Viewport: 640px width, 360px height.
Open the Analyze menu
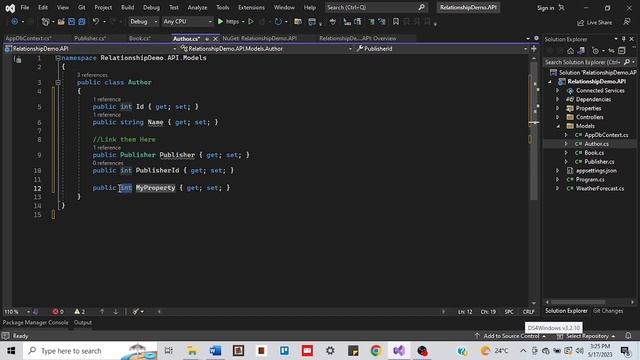(197, 7)
